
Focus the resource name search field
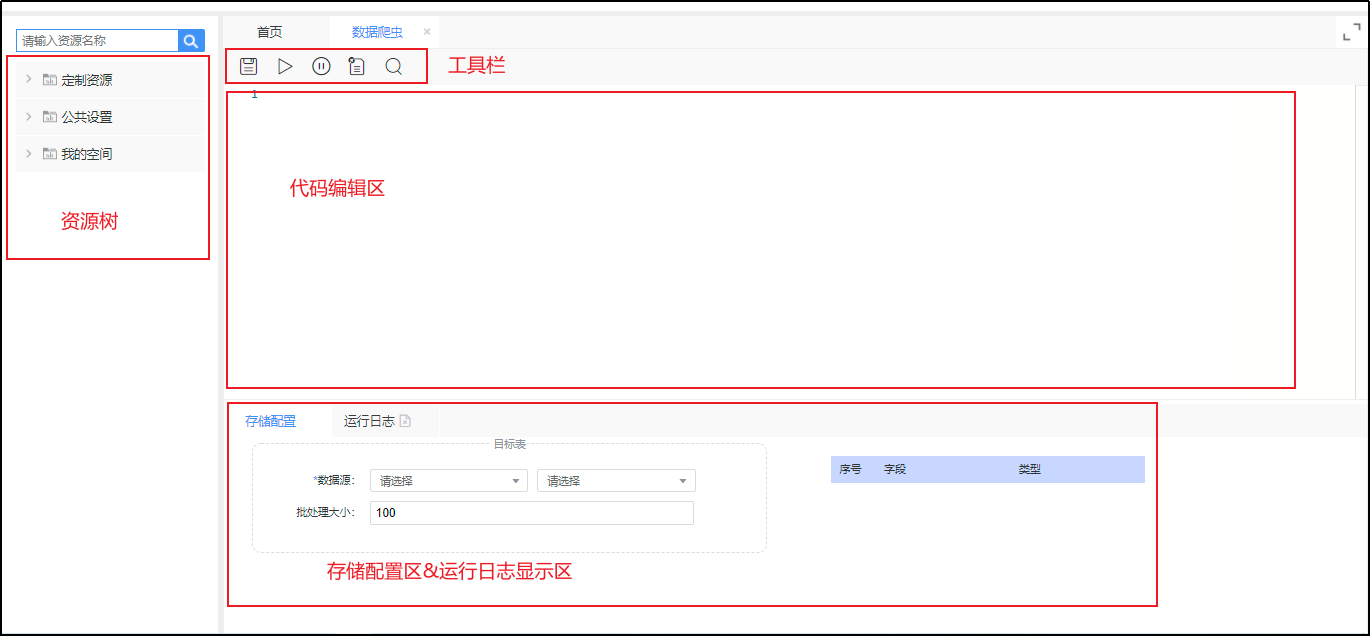tap(97, 40)
